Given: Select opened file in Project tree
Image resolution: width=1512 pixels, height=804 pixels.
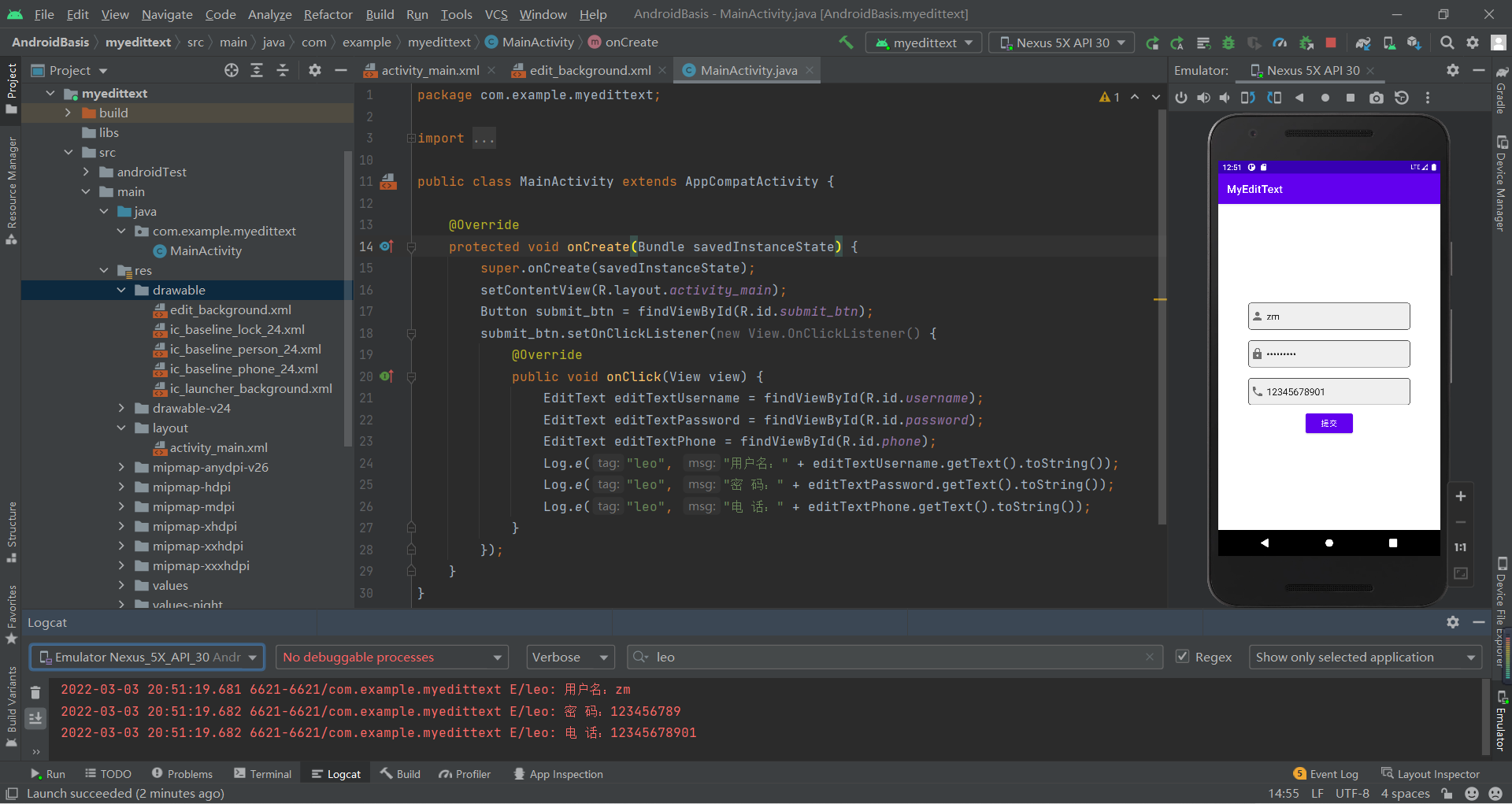Looking at the screenshot, I should point(232,70).
